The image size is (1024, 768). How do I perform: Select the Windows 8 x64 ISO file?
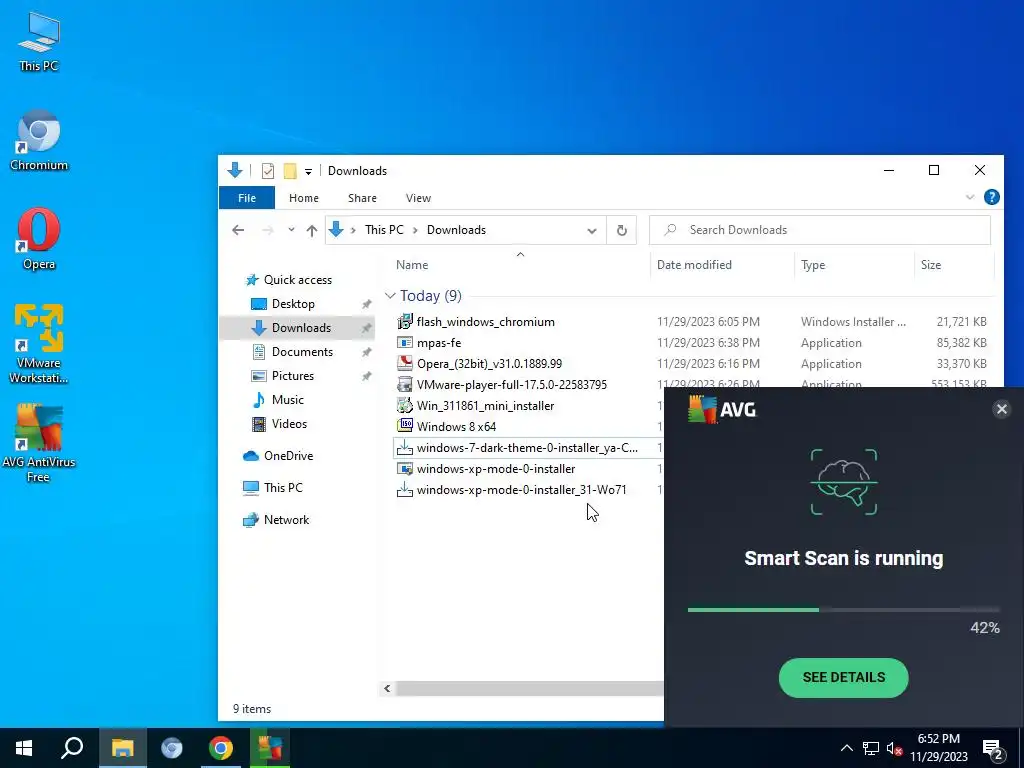[456, 426]
